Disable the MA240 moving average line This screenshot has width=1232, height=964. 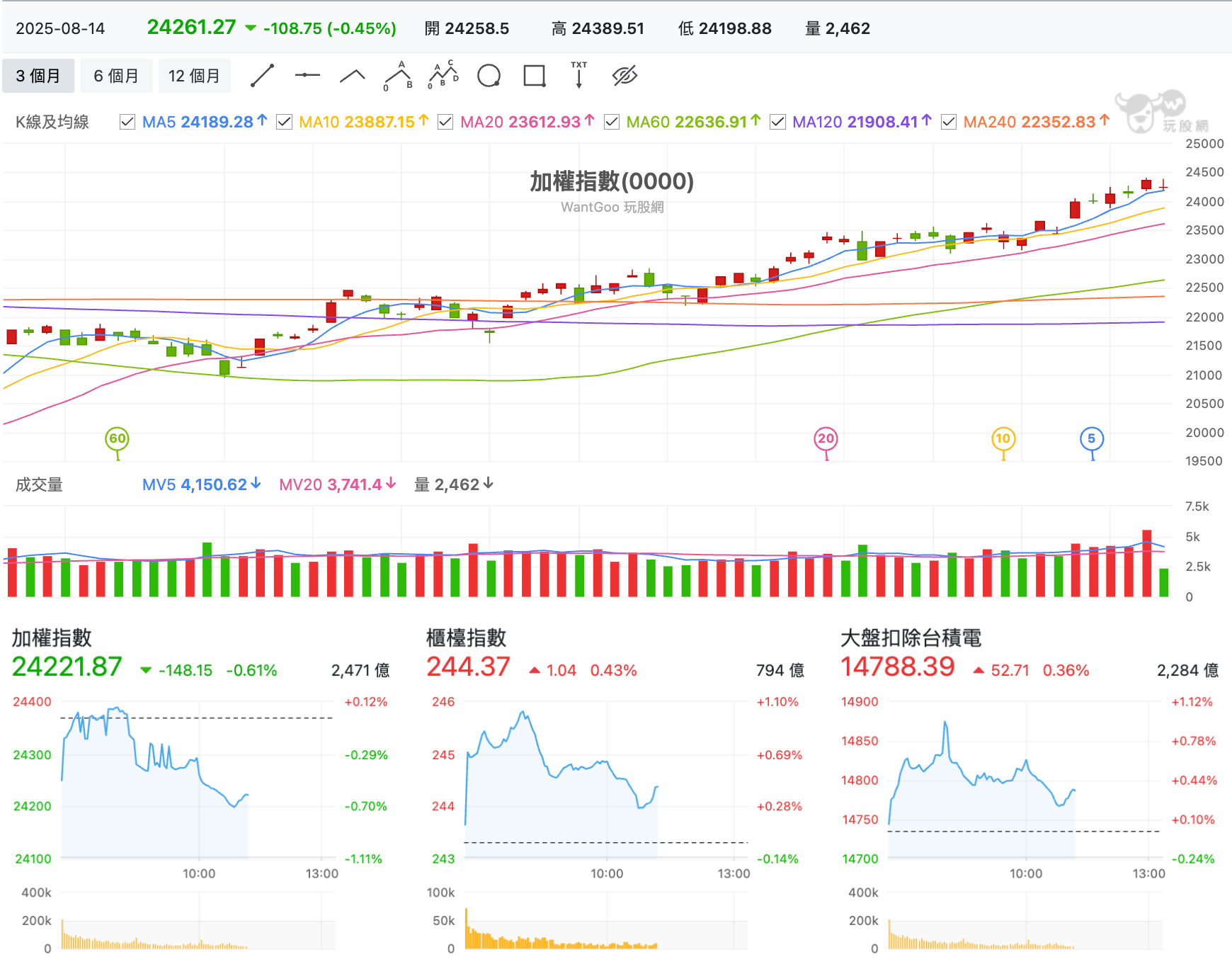[949, 122]
